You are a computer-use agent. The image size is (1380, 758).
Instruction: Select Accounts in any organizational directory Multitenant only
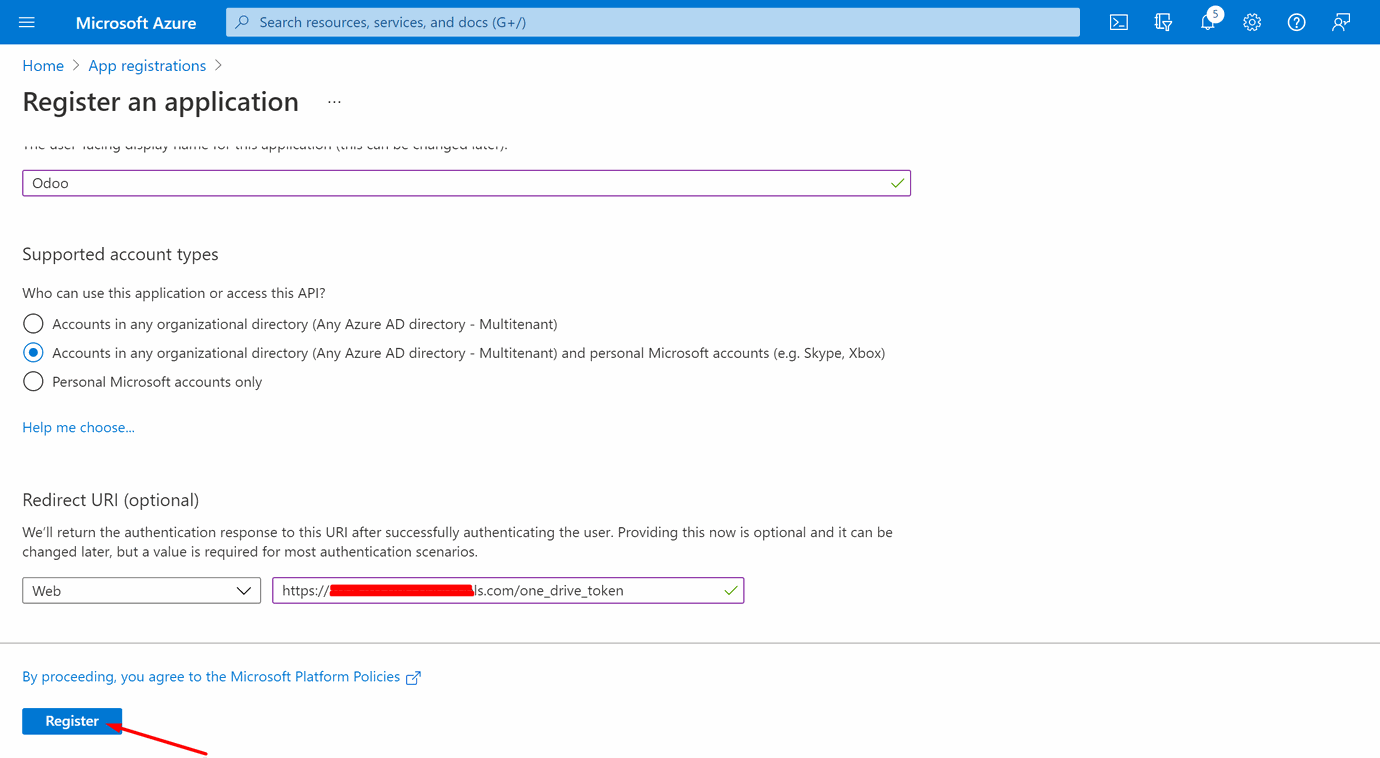pyautogui.click(x=33, y=324)
